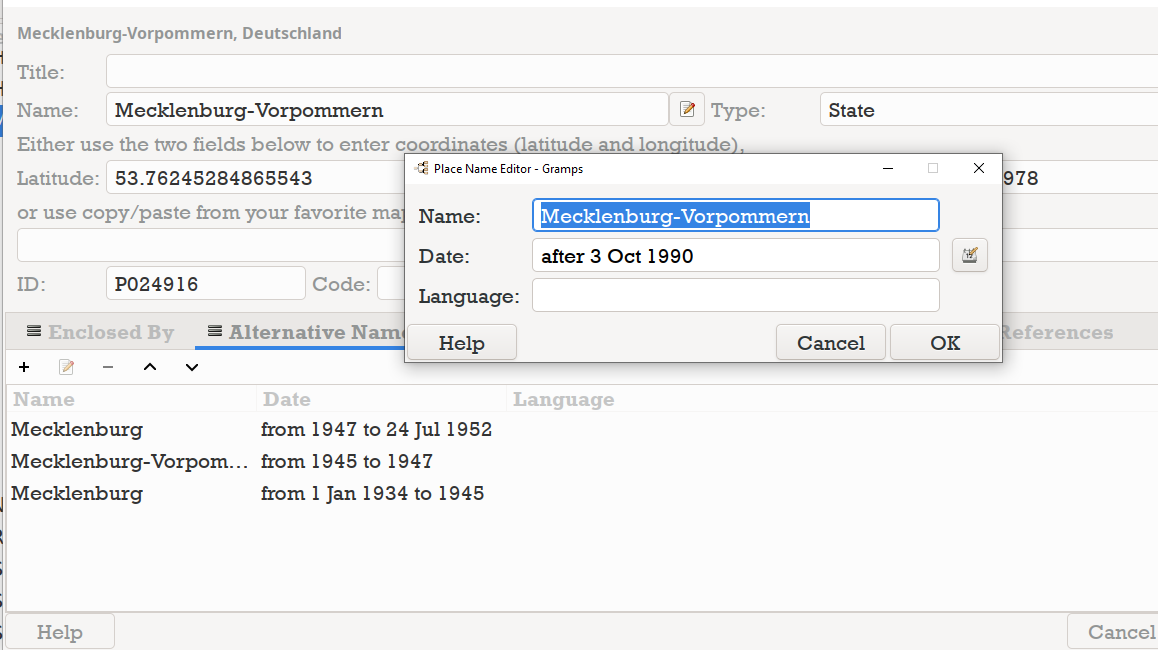Add a new alternative name with plus icon
The width and height of the screenshot is (1158, 650).
pyautogui.click(x=24, y=367)
